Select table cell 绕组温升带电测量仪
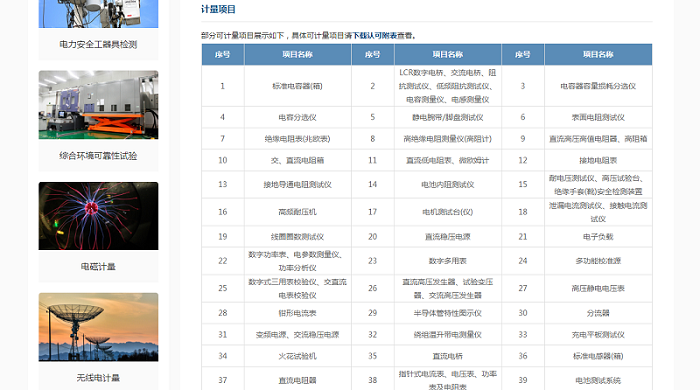 448,335
